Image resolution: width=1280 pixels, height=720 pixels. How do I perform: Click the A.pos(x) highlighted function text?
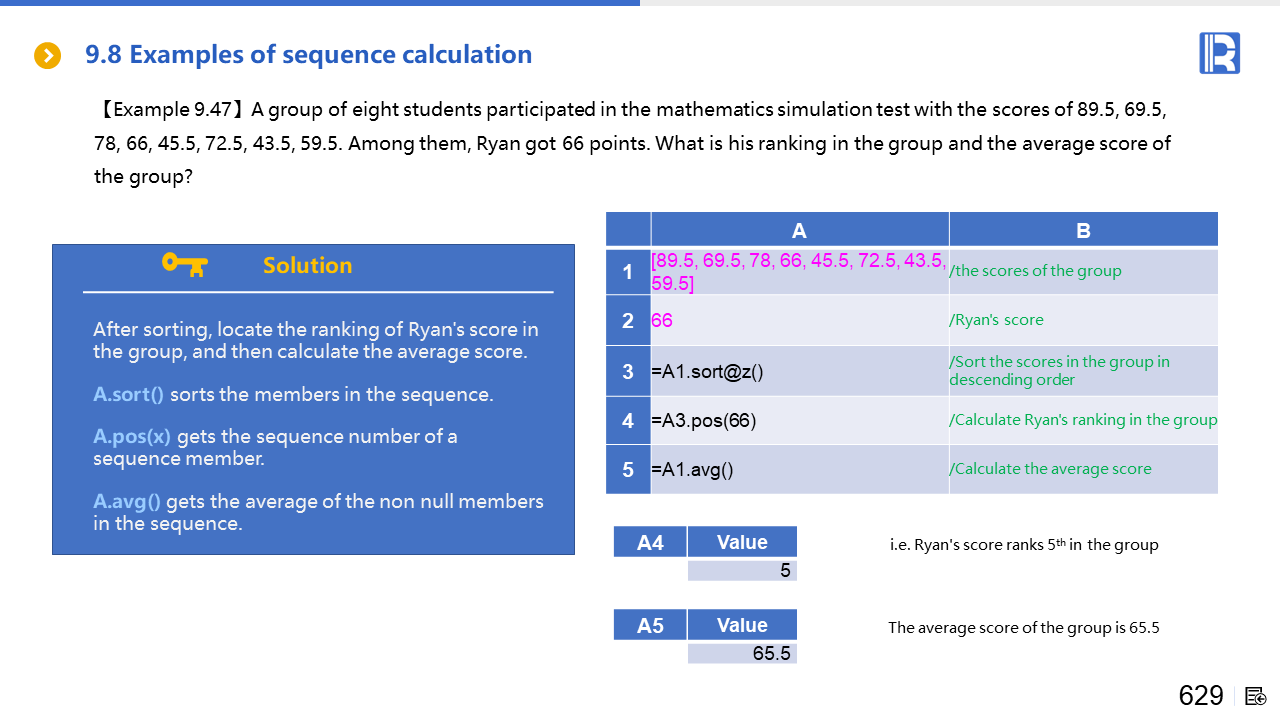point(132,436)
